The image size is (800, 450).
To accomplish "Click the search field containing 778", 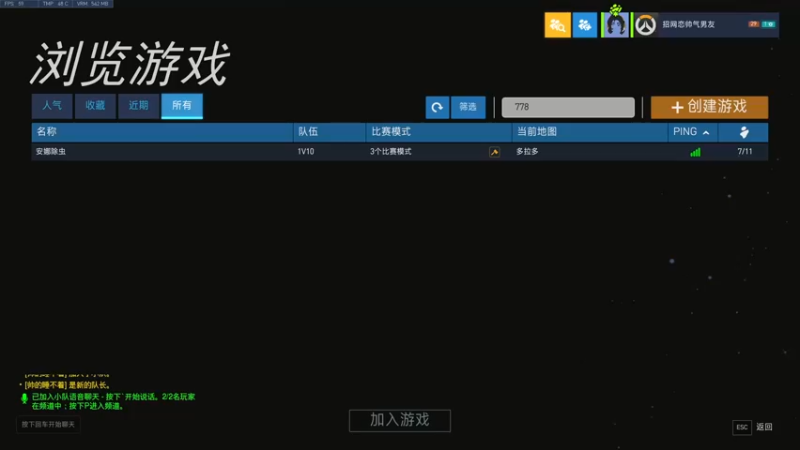I will tap(568, 107).
